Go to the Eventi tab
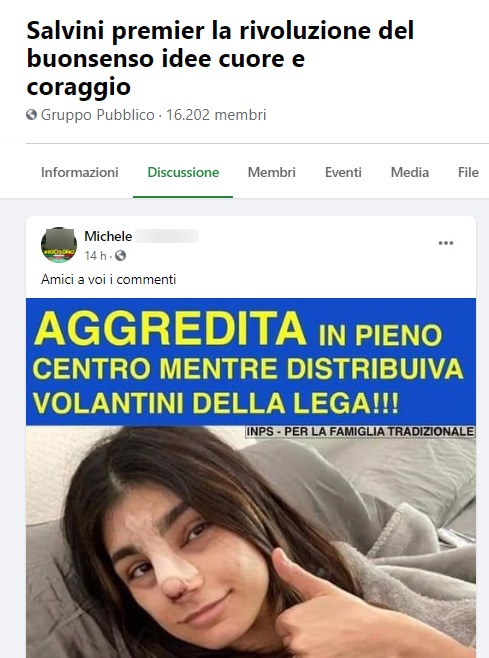Image resolution: width=489 pixels, height=658 pixels. click(343, 172)
